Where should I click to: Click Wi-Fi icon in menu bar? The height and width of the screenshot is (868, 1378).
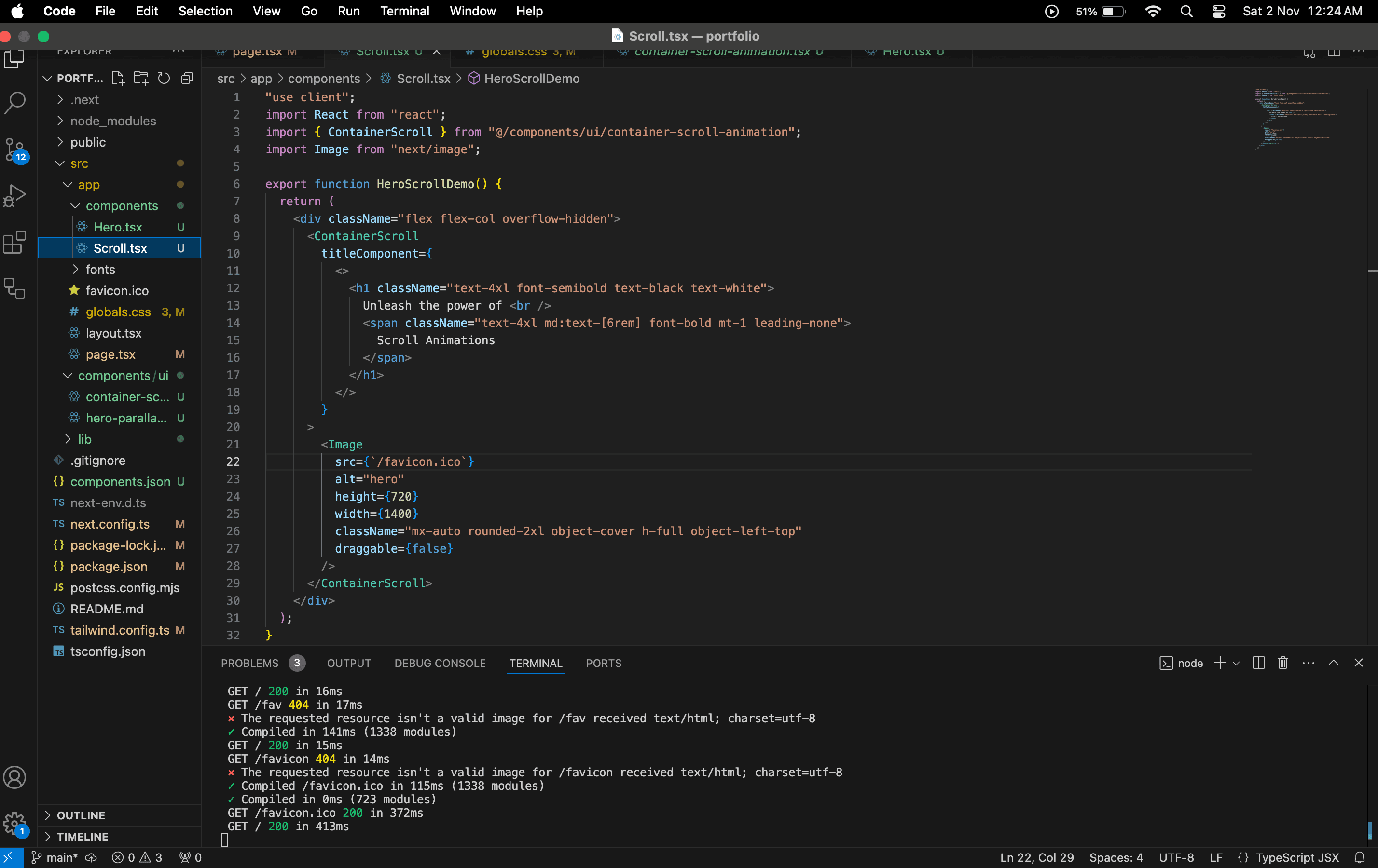click(x=1153, y=12)
